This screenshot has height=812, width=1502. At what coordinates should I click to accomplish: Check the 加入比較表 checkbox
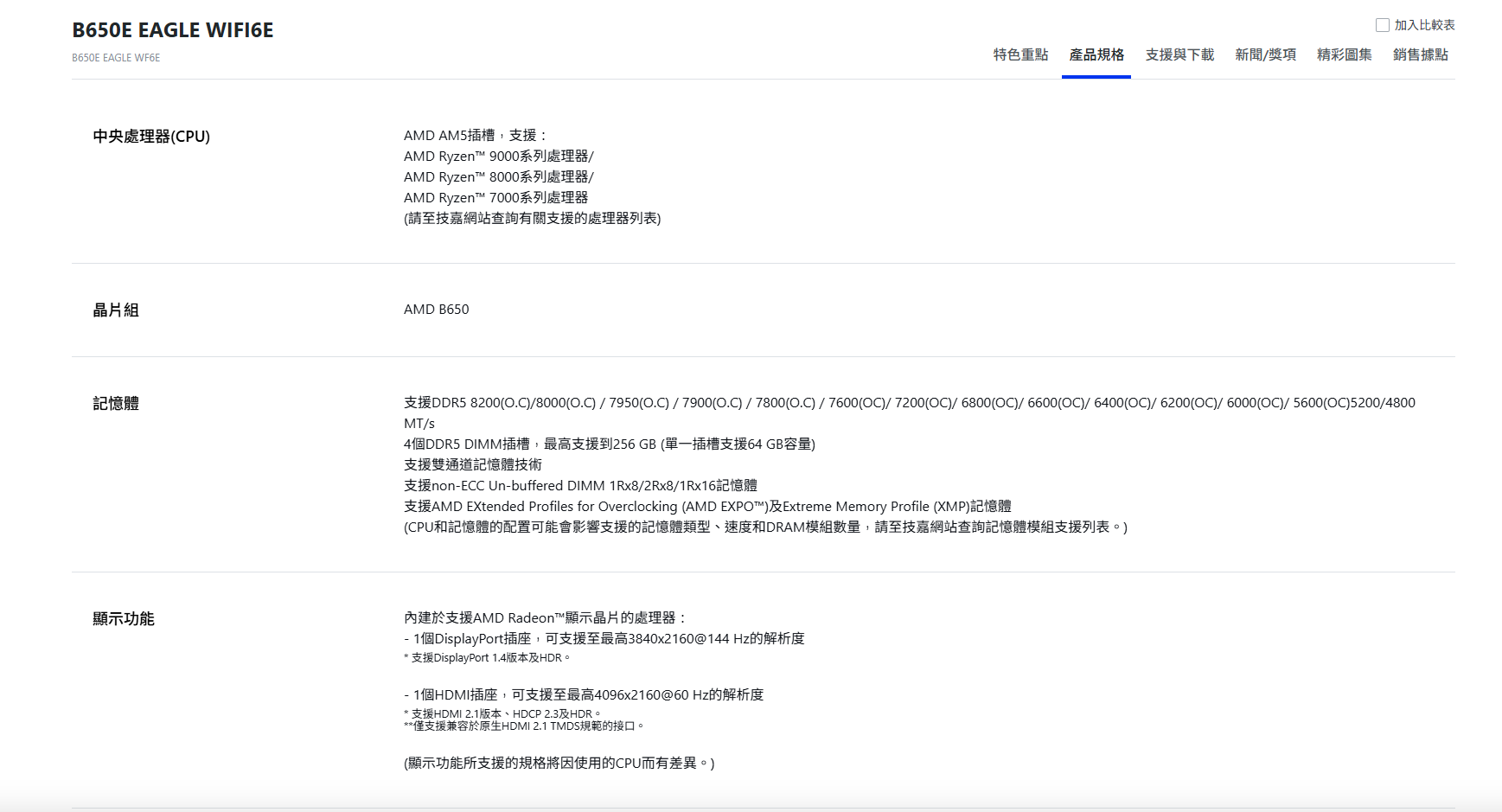[x=1382, y=25]
